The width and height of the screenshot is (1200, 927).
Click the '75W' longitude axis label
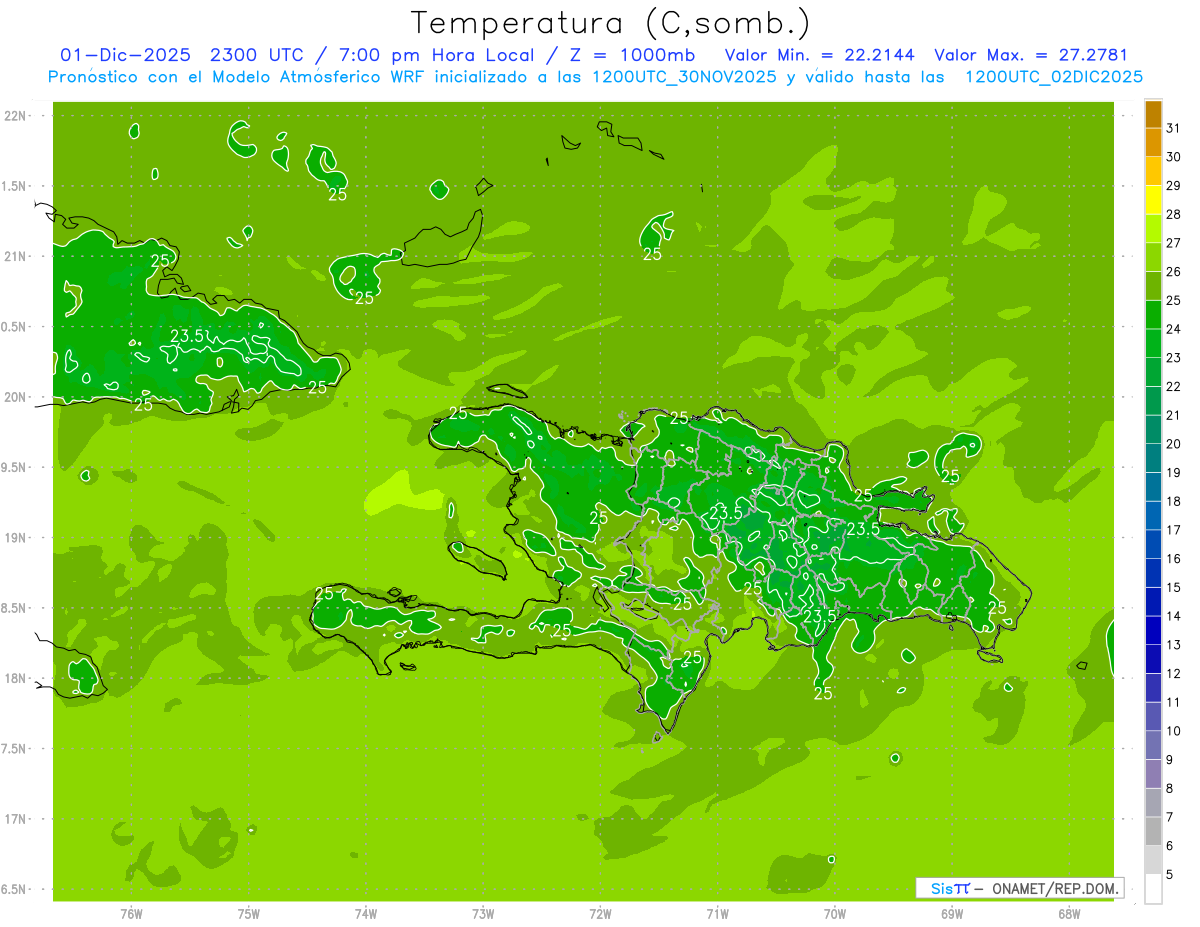[x=249, y=913]
